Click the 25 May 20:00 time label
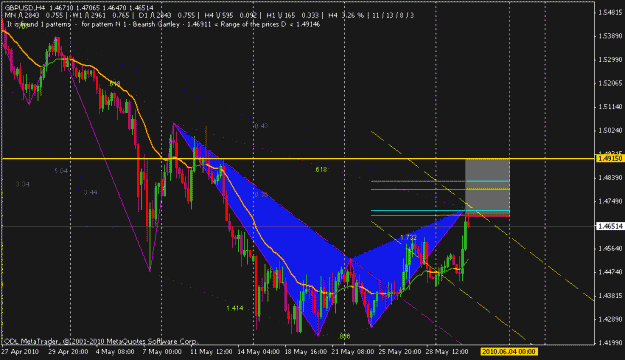This screenshot has height=360, width=625. pos(399,352)
